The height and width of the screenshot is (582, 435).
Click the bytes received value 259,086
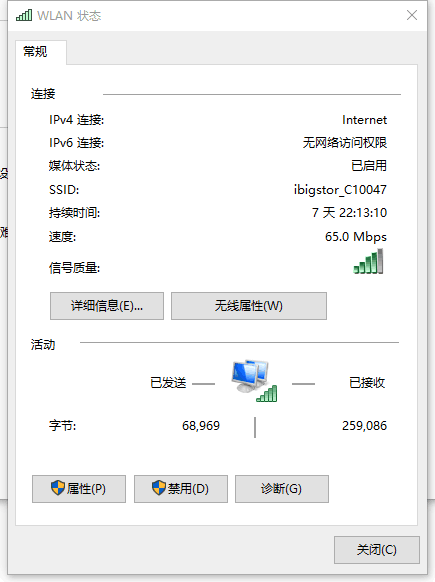pyautogui.click(x=364, y=426)
